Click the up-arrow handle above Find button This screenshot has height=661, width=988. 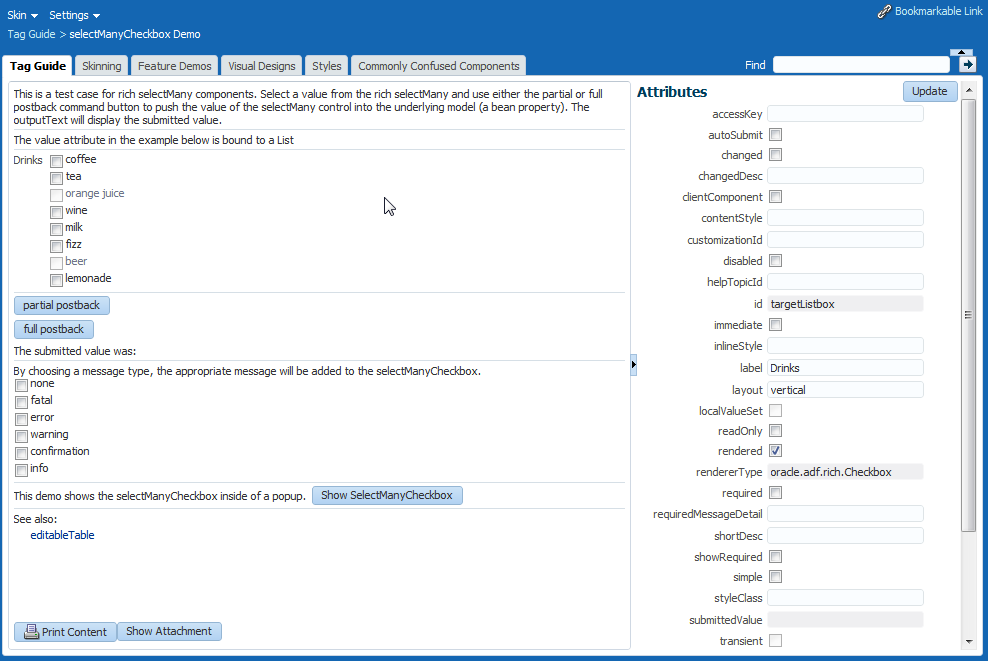(961, 51)
